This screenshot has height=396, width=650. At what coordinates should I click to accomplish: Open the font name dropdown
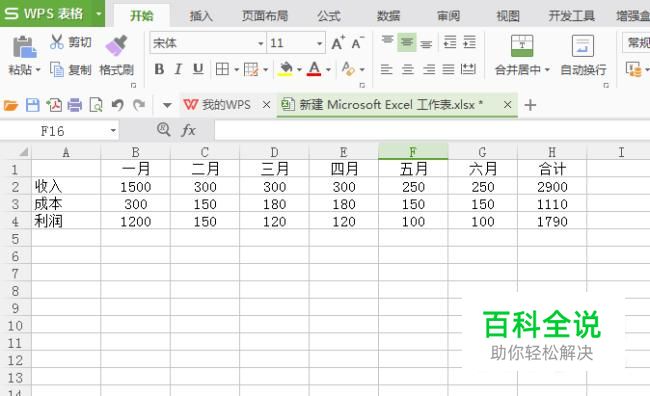coord(261,44)
